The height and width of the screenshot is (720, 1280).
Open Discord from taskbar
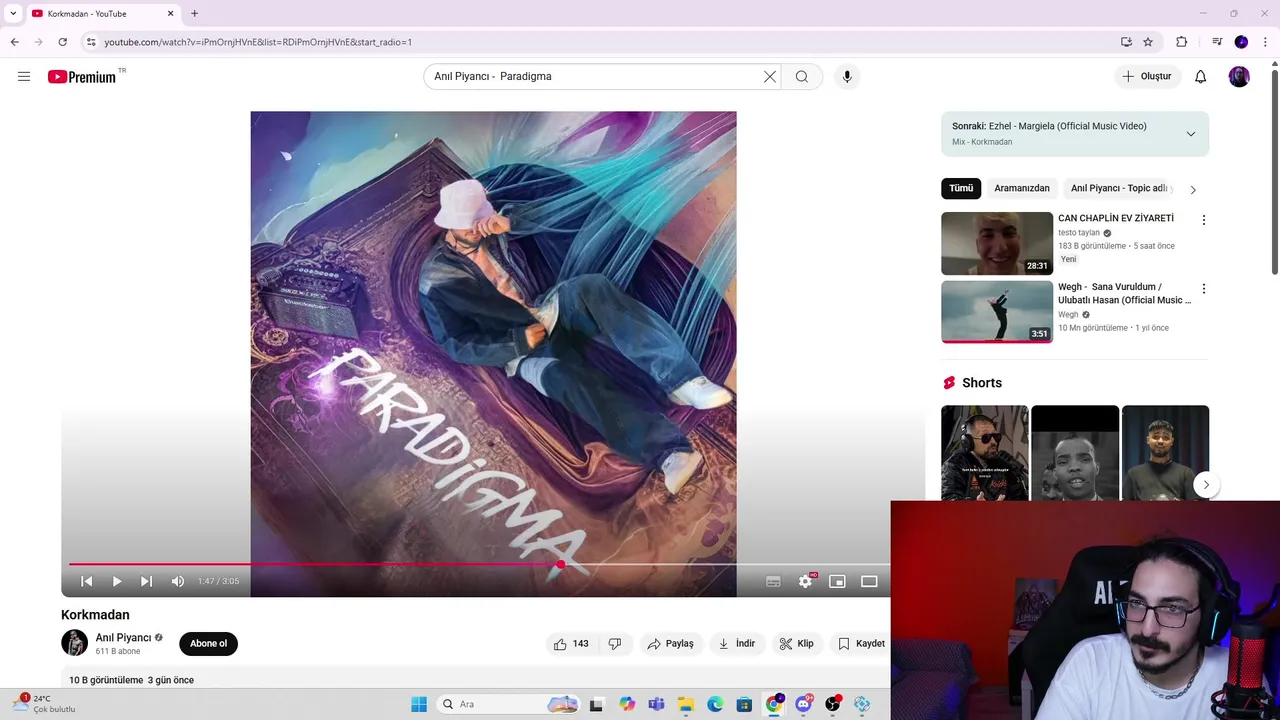tap(803, 704)
